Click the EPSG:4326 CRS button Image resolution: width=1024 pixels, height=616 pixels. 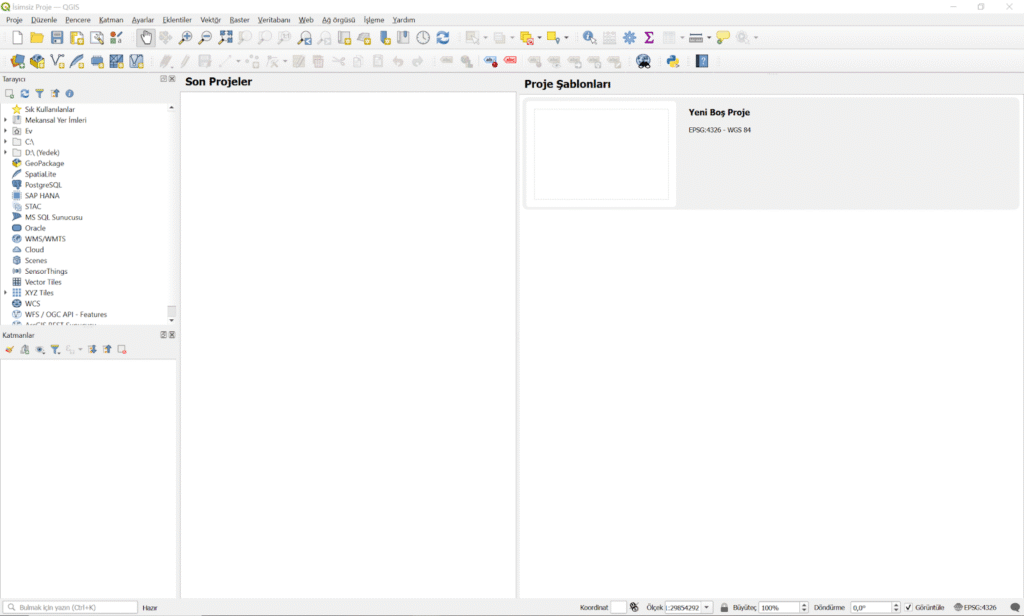[975, 607]
